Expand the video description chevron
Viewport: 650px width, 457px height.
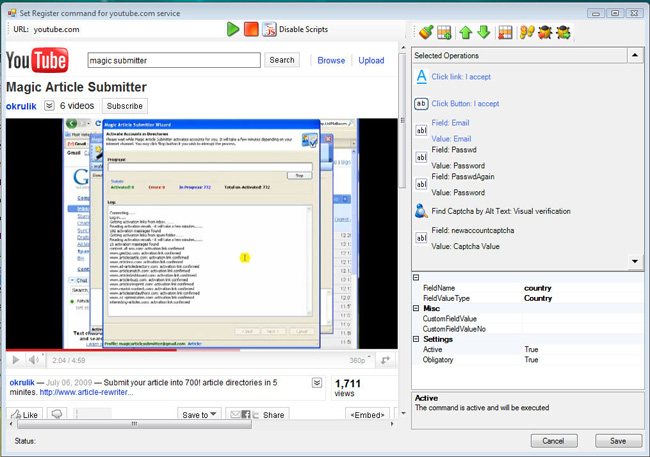pyautogui.click(x=317, y=382)
